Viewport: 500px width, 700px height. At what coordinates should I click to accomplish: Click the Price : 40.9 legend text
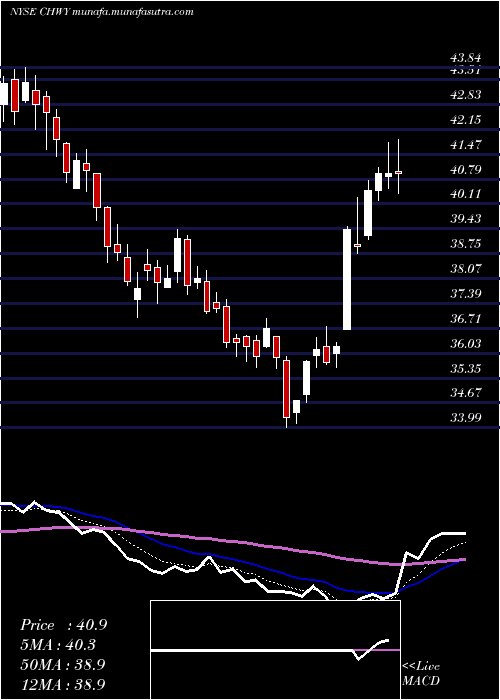pyautogui.click(x=63, y=625)
